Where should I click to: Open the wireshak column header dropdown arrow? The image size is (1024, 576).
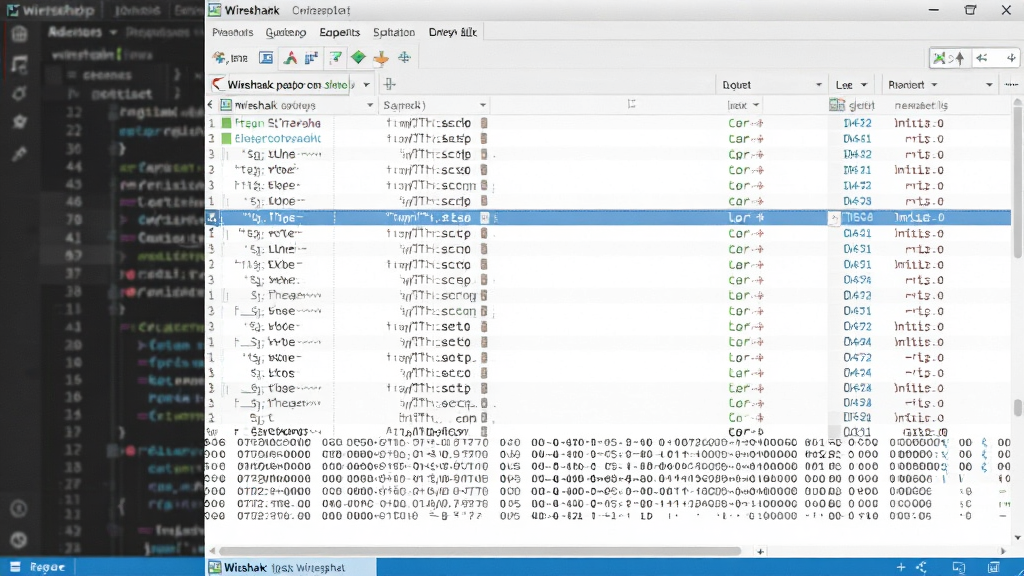tap(370, 105)
